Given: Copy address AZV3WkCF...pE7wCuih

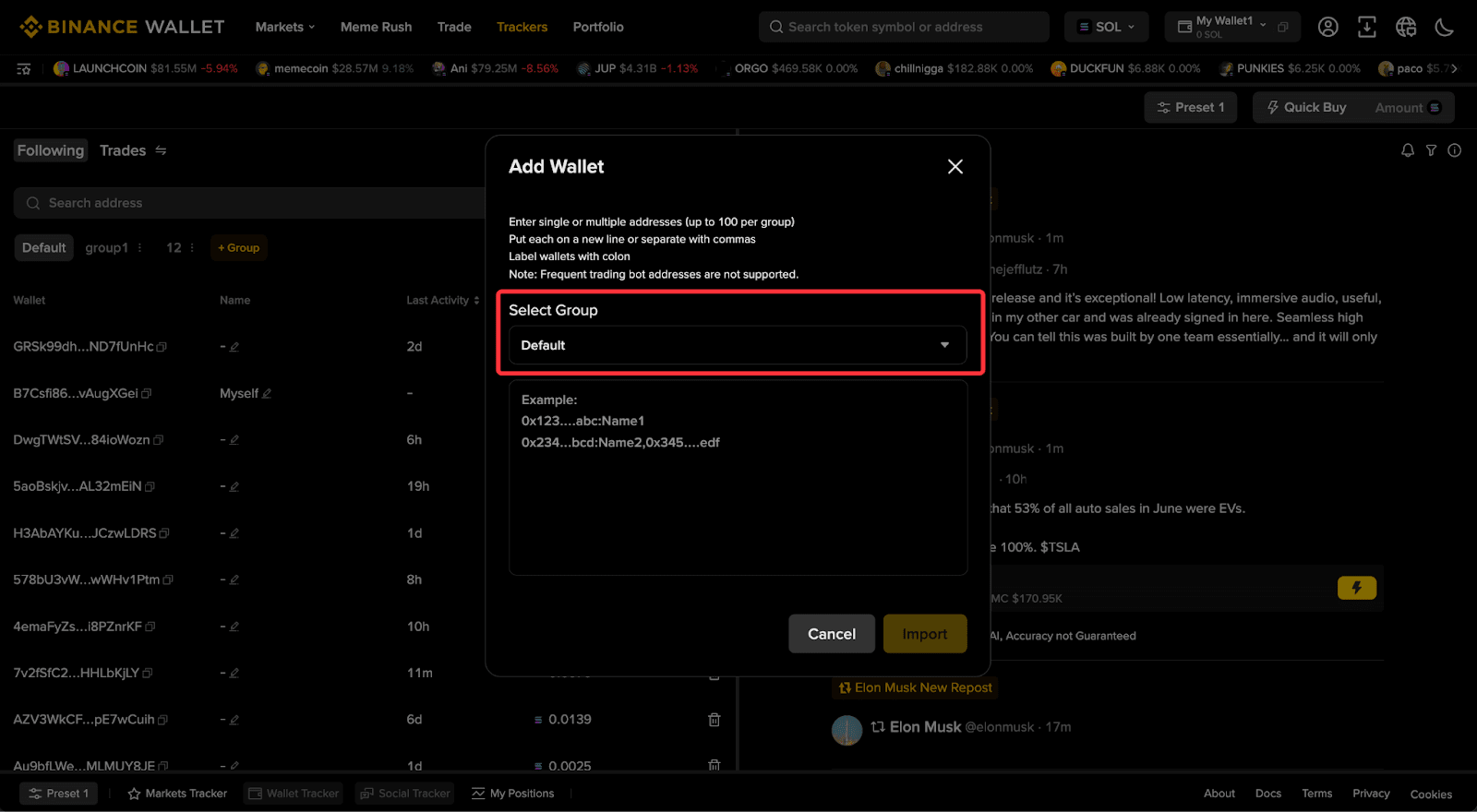Looking at the screenshot, I should 162,720.
